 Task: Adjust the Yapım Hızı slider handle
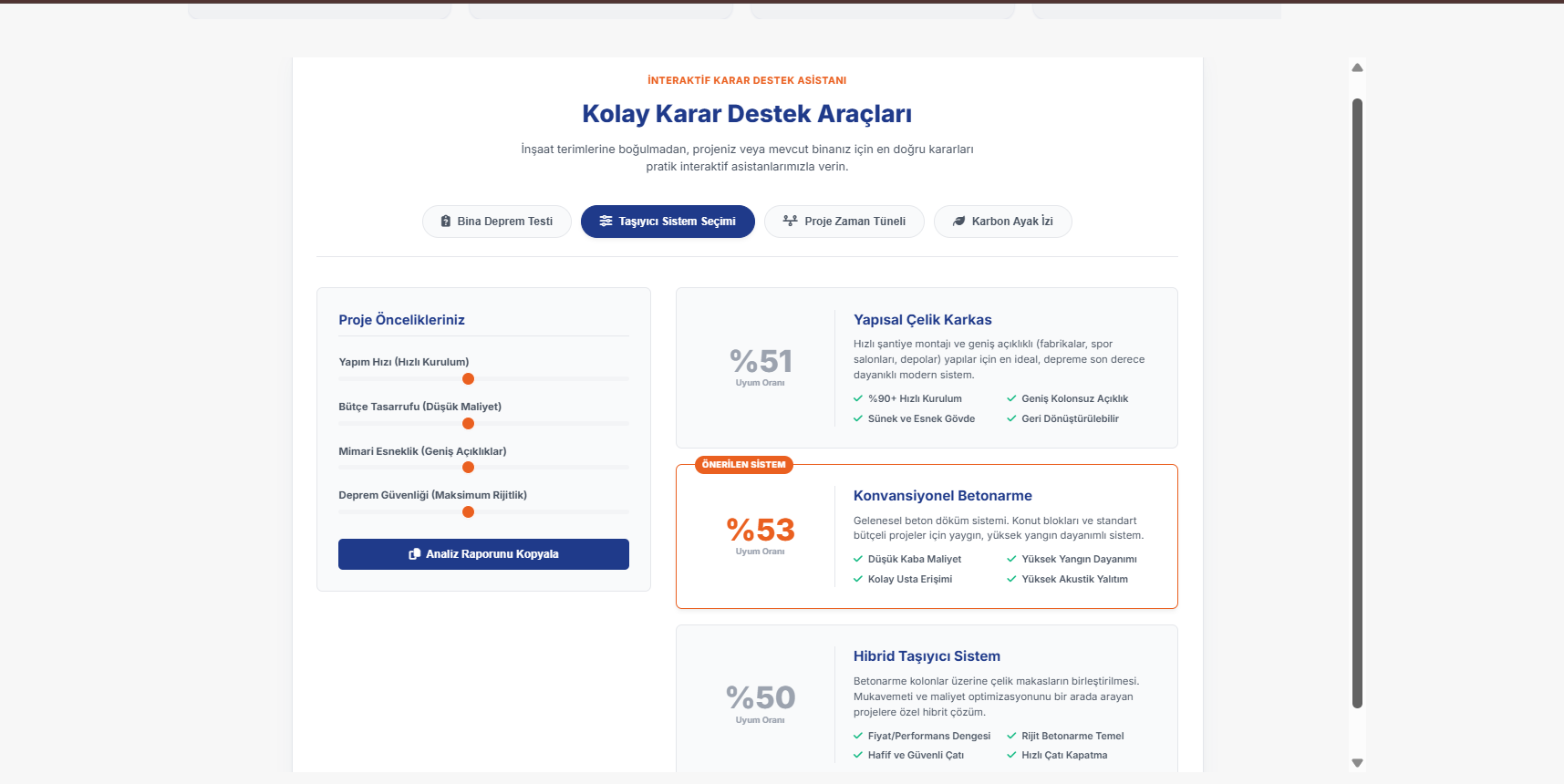(x=468, y=379)
